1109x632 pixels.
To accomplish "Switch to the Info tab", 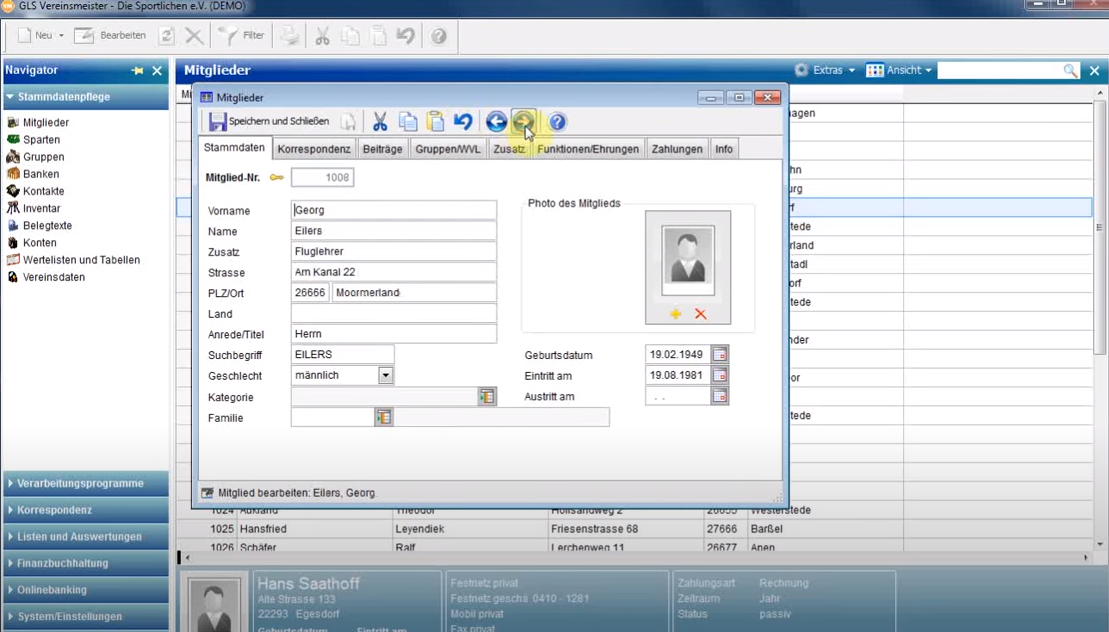I will click(x=724, y=149).
